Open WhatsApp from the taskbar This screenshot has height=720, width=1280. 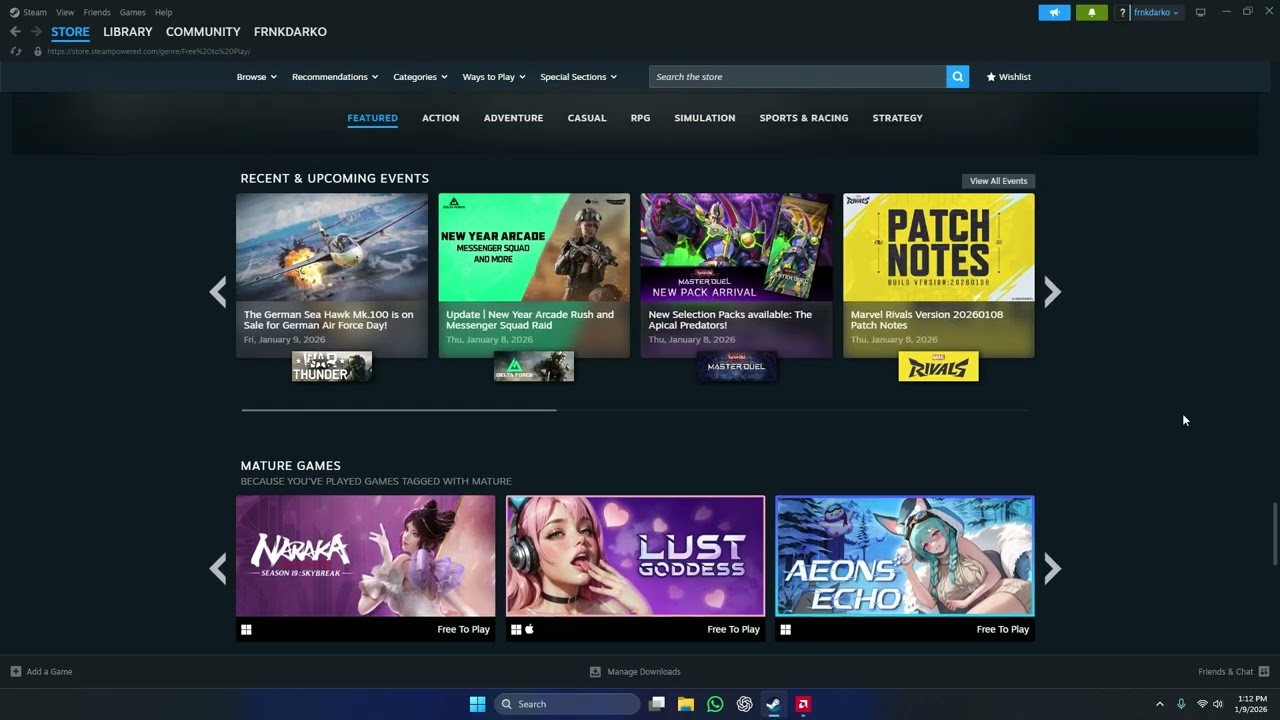[715, 704]
